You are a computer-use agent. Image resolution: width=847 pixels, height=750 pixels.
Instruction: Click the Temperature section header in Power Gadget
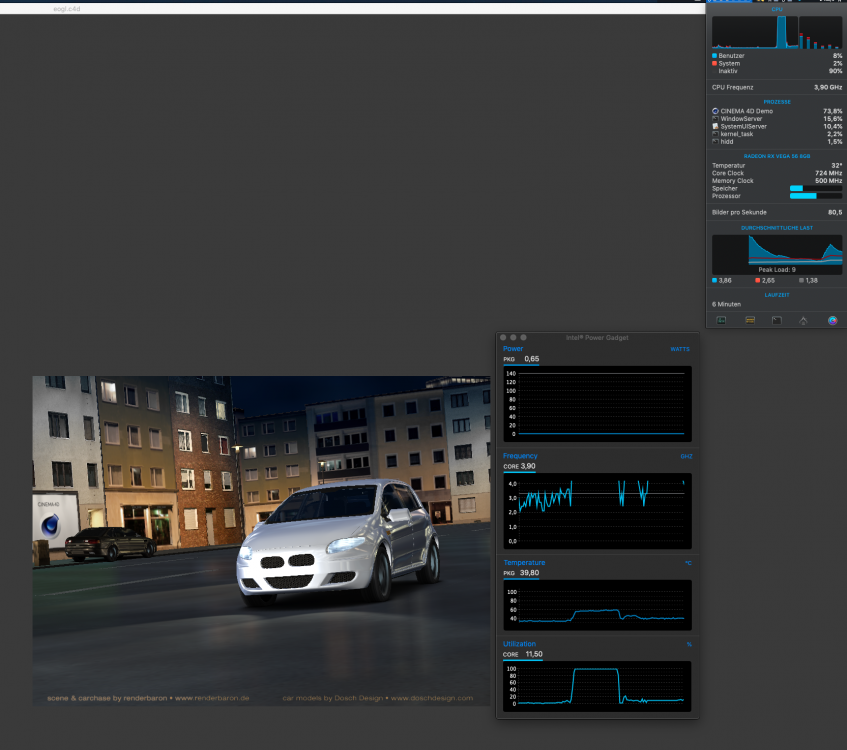click(524, 562)
